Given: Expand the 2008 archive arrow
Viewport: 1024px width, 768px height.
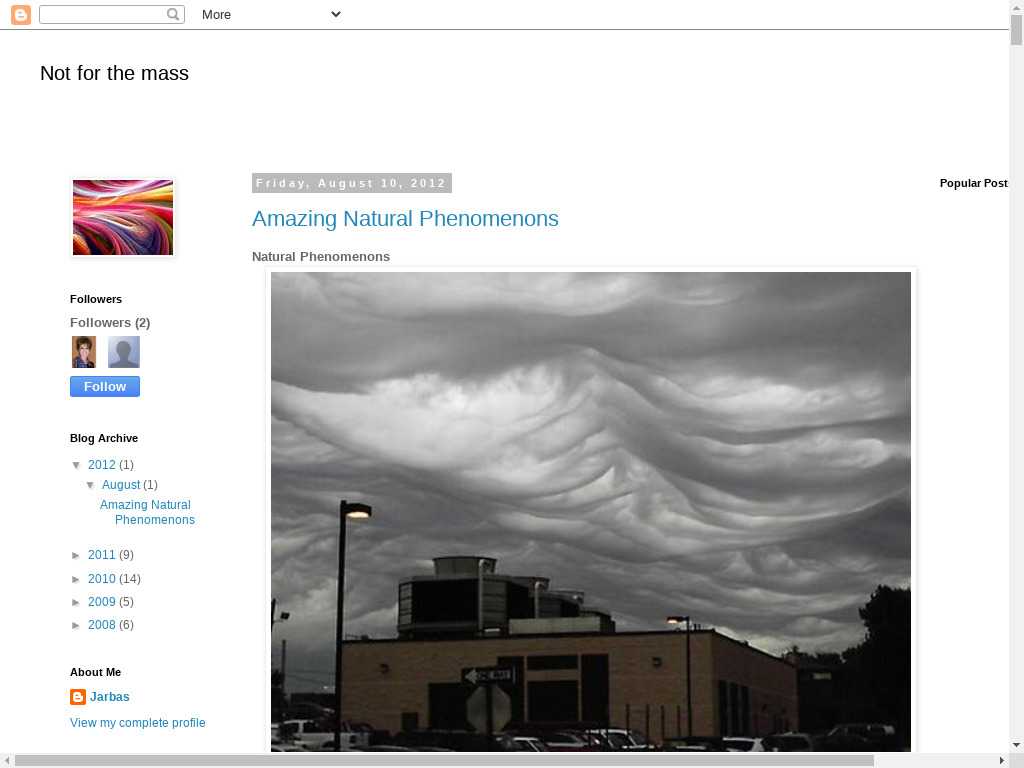Looking at the screenshot, I should point(78,626).
